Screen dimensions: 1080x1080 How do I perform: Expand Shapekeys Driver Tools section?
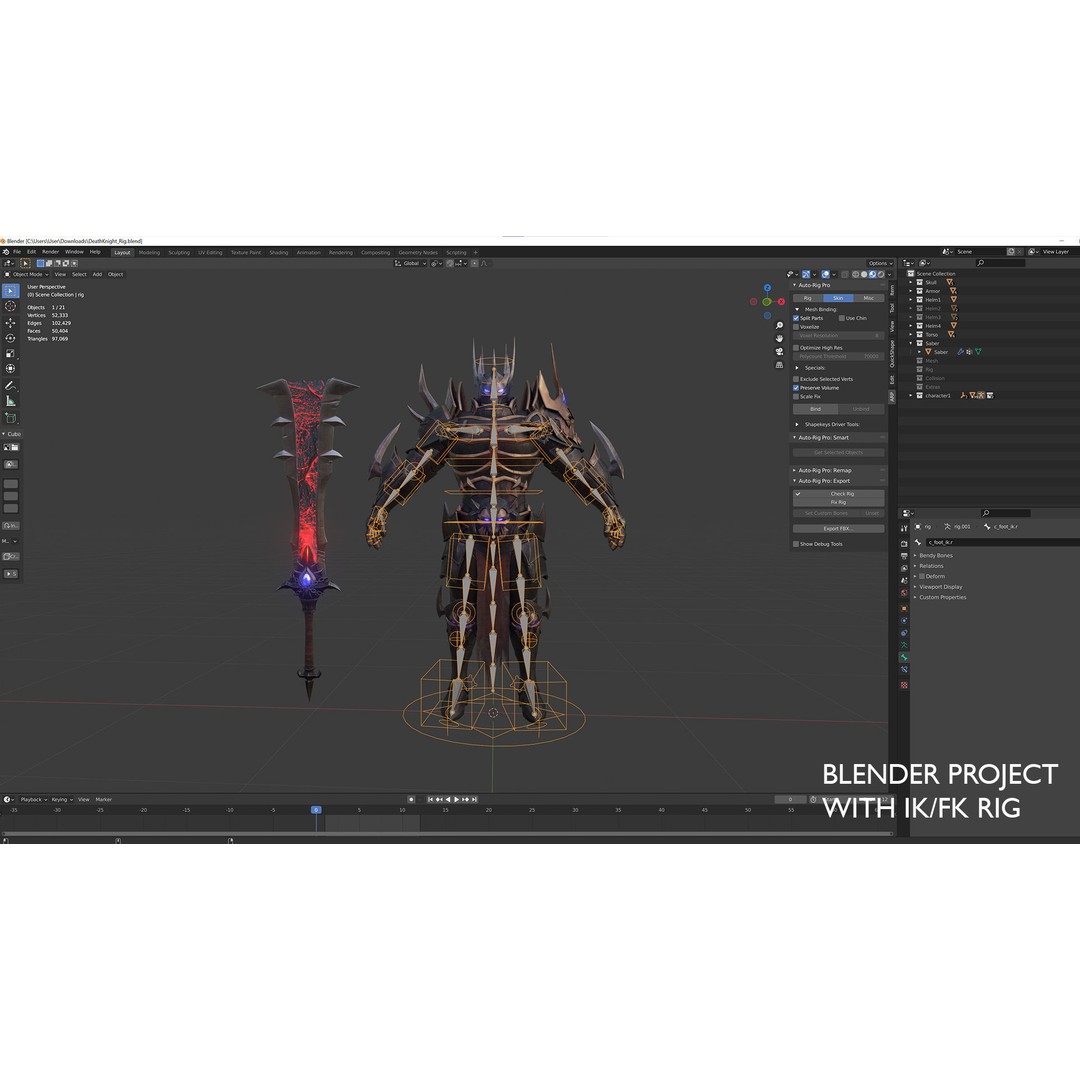pos(798,424)
